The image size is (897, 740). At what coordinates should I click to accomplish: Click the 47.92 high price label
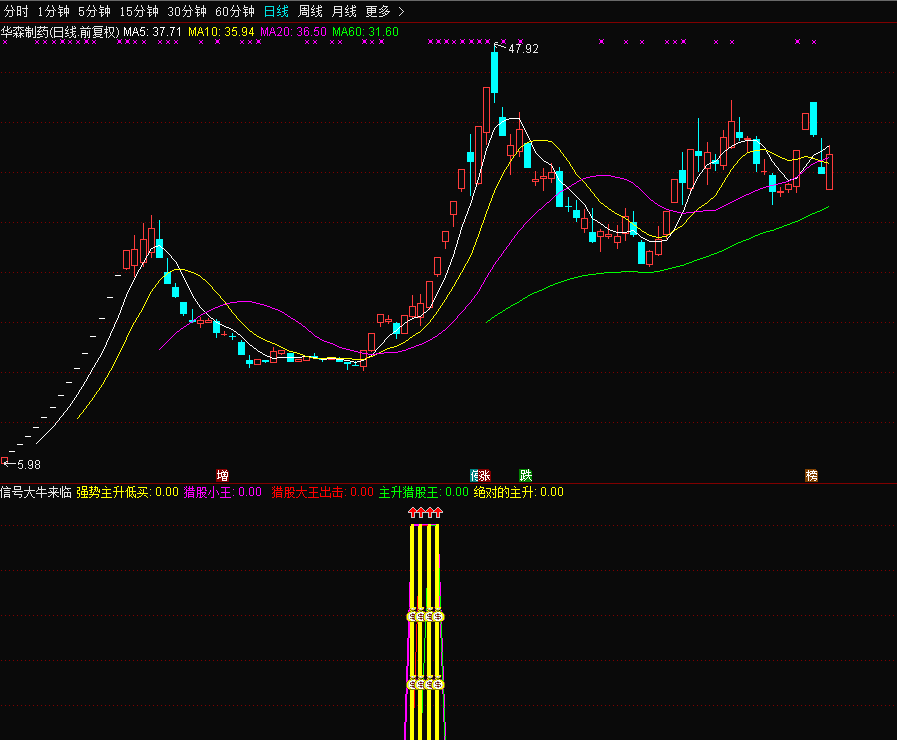pyautogui.click(x=523, y=49)
